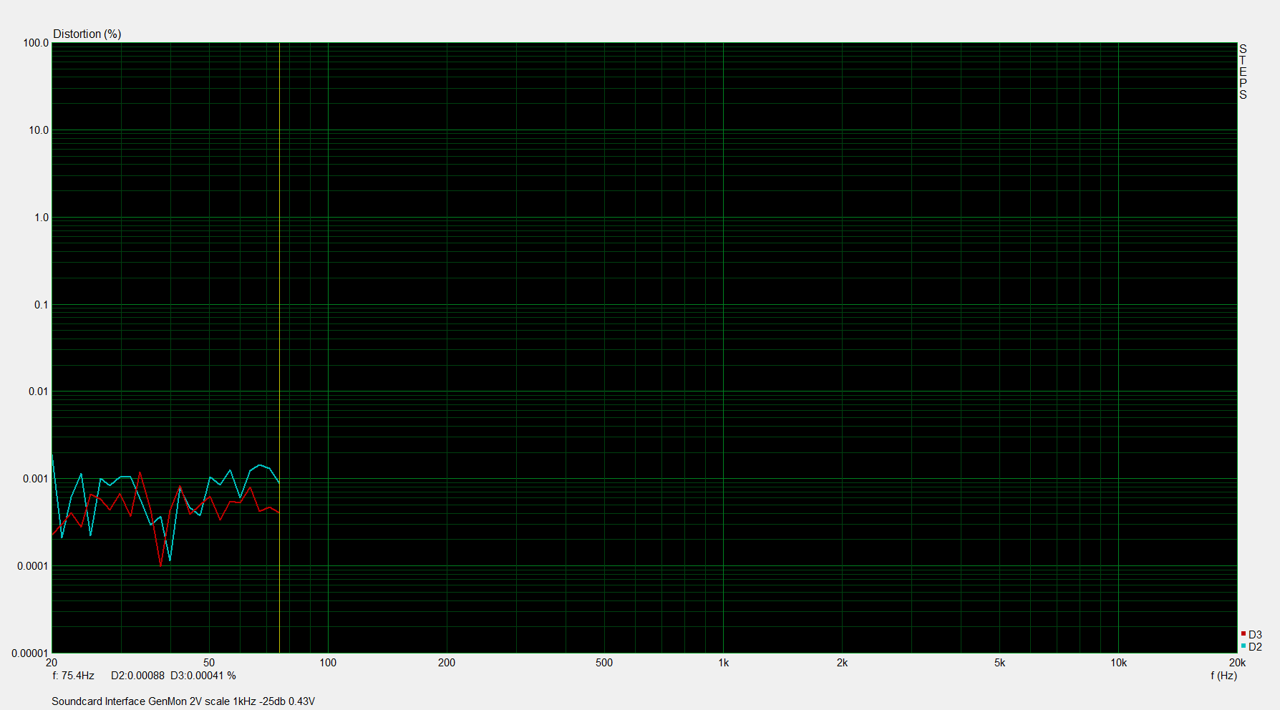
Task: Click the cyan D2 legend marker
Action: (x=1243, y=647)
